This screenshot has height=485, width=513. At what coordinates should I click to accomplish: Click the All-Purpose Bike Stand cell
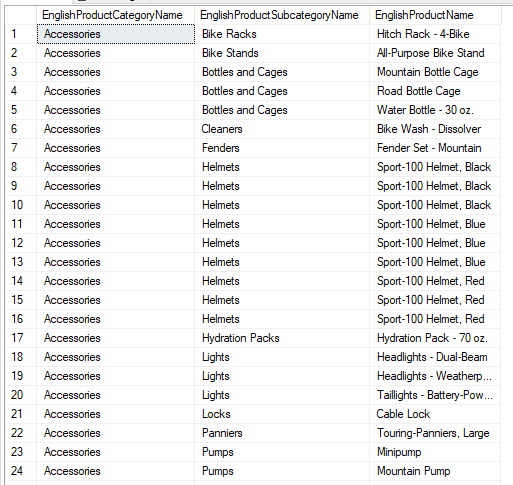(435, 53)
